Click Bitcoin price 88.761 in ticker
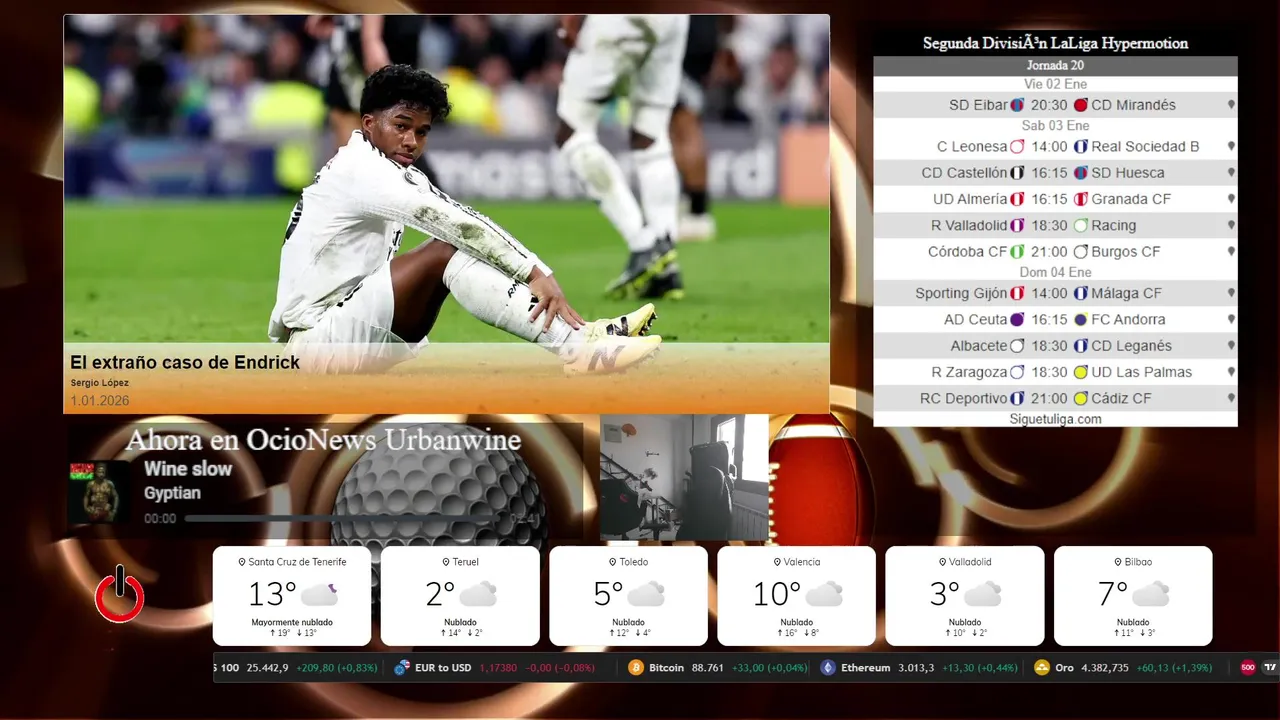 point(707,668)
